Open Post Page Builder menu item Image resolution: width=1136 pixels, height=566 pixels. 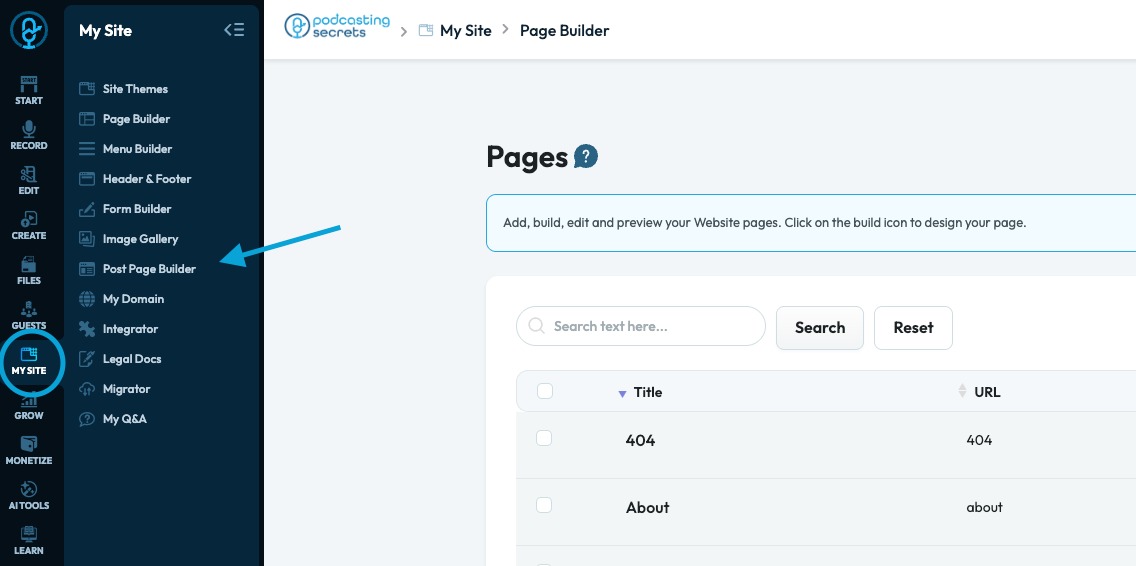pyautogui.click(x=149, y=269)
